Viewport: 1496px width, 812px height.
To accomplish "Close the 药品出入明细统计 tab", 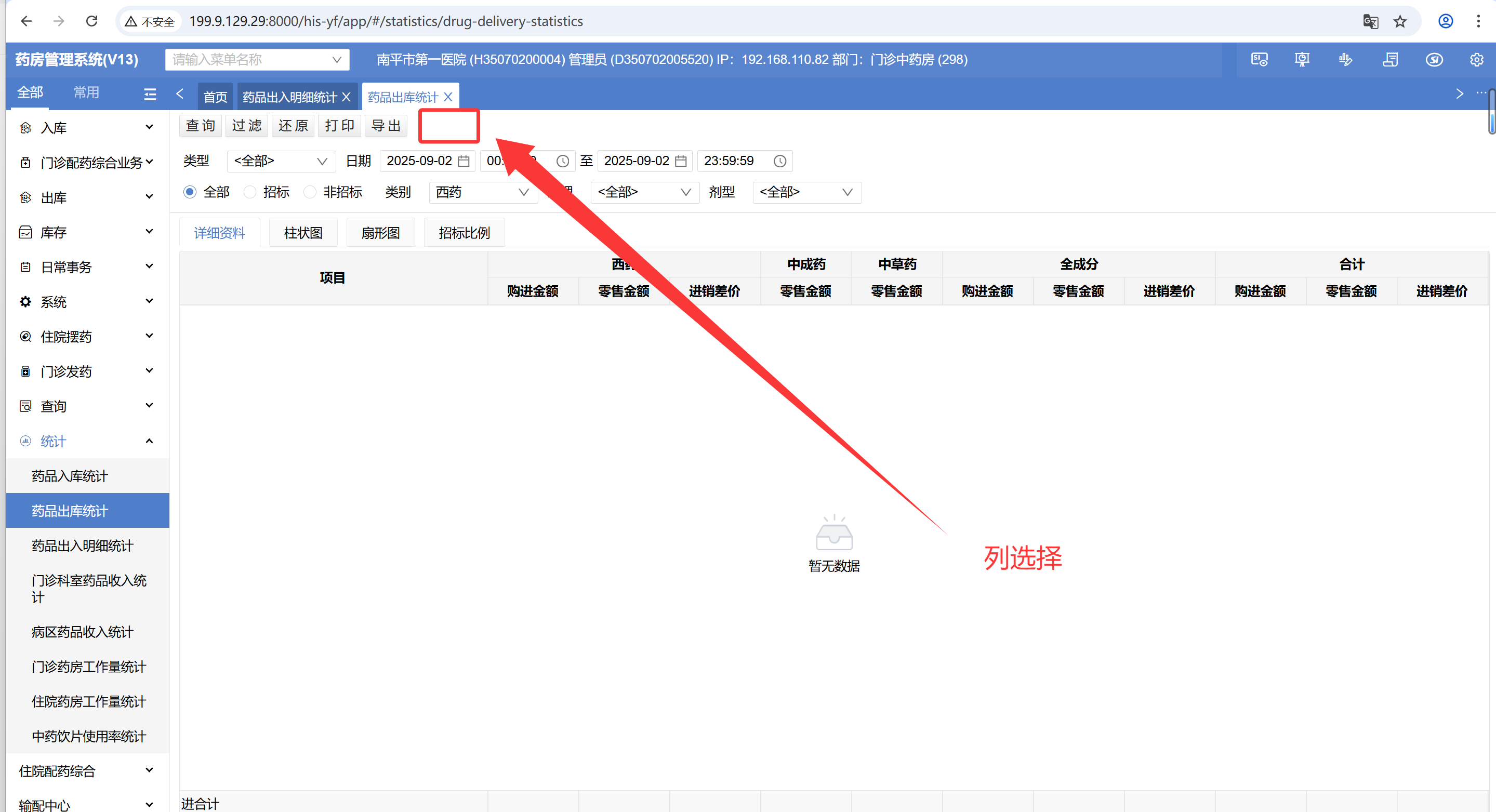I will tap(346, 97).
